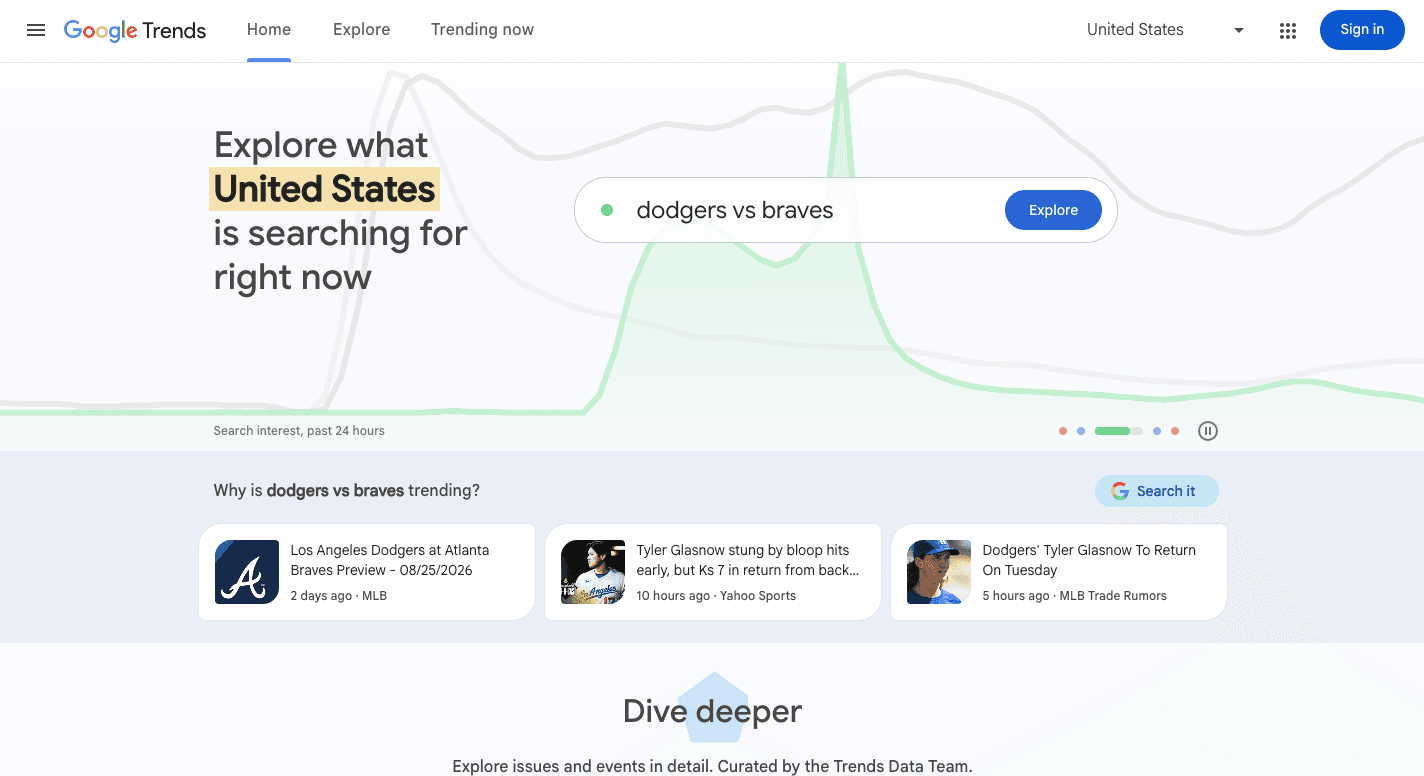Expand the United States country dropdown arrow
Image resolution: width=1424 pixels, height=776 pixels.
pos(1239,30)
